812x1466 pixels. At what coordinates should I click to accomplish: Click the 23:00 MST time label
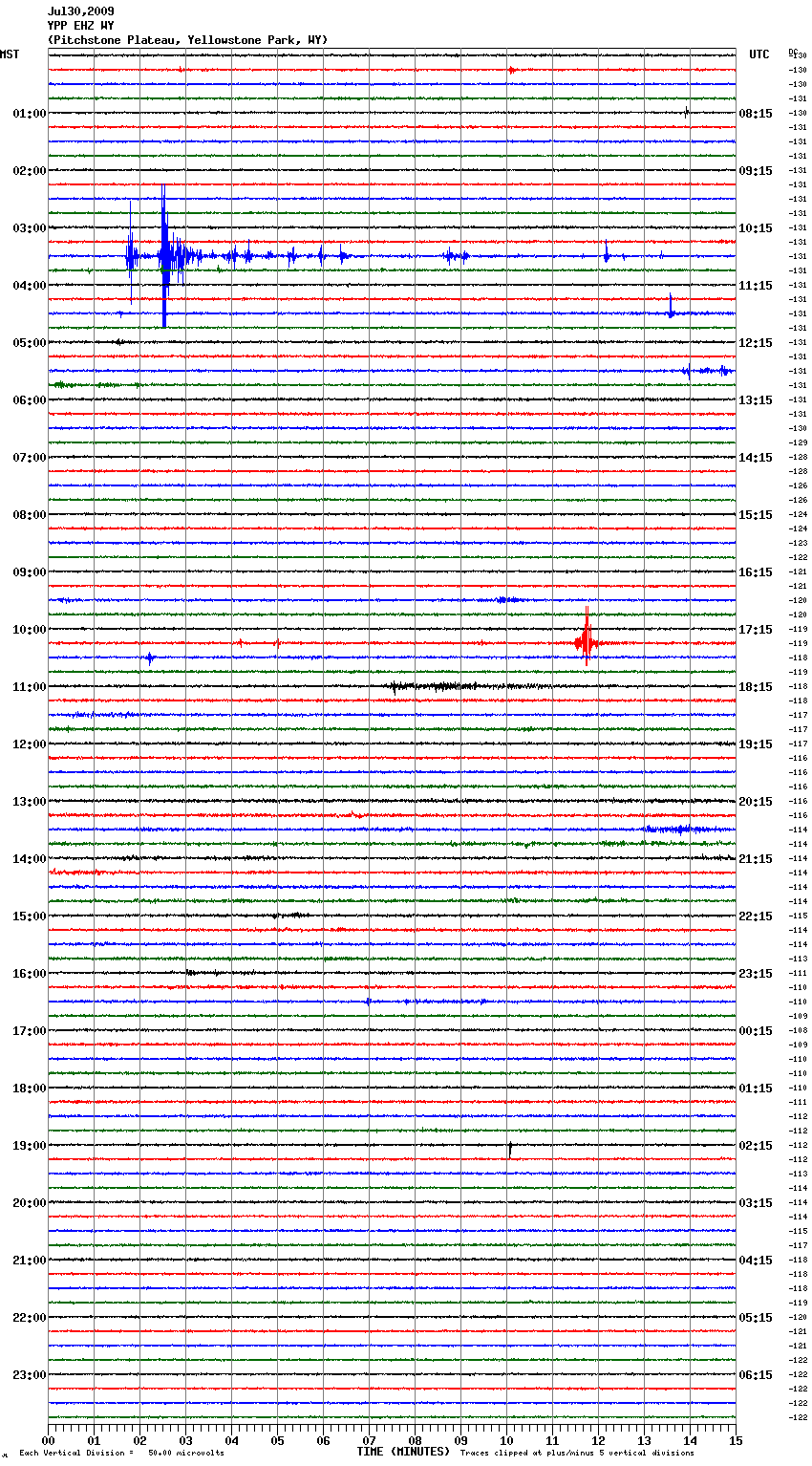pos(30,1375)
